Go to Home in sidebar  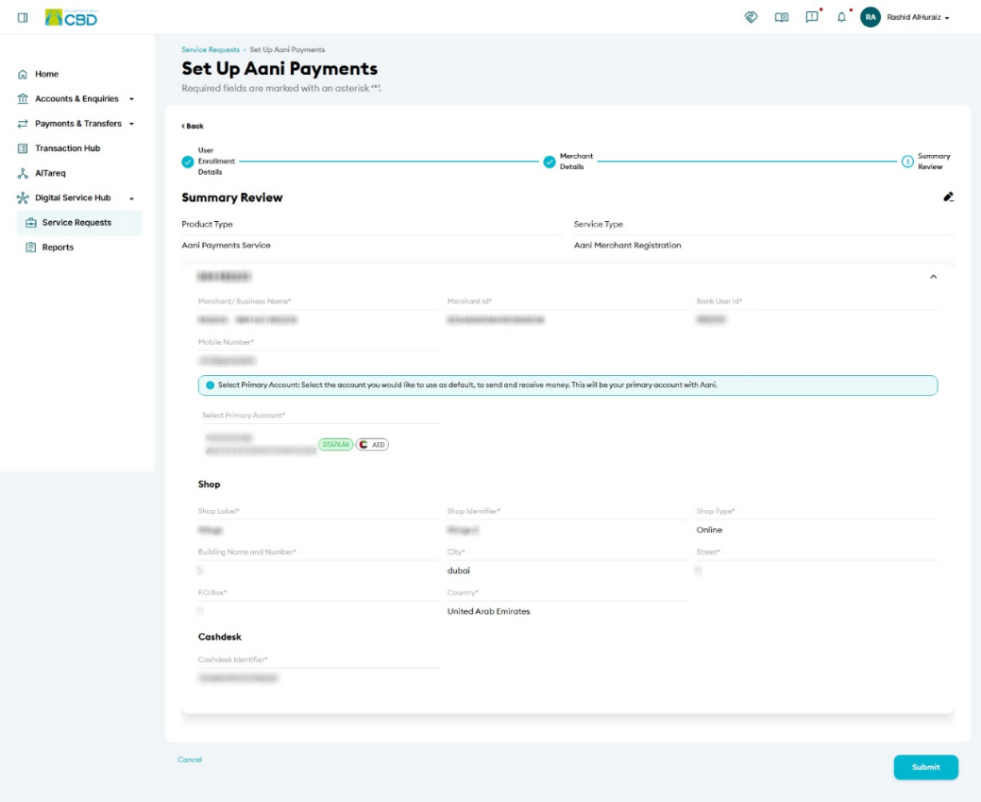click(x=46, y=74)
